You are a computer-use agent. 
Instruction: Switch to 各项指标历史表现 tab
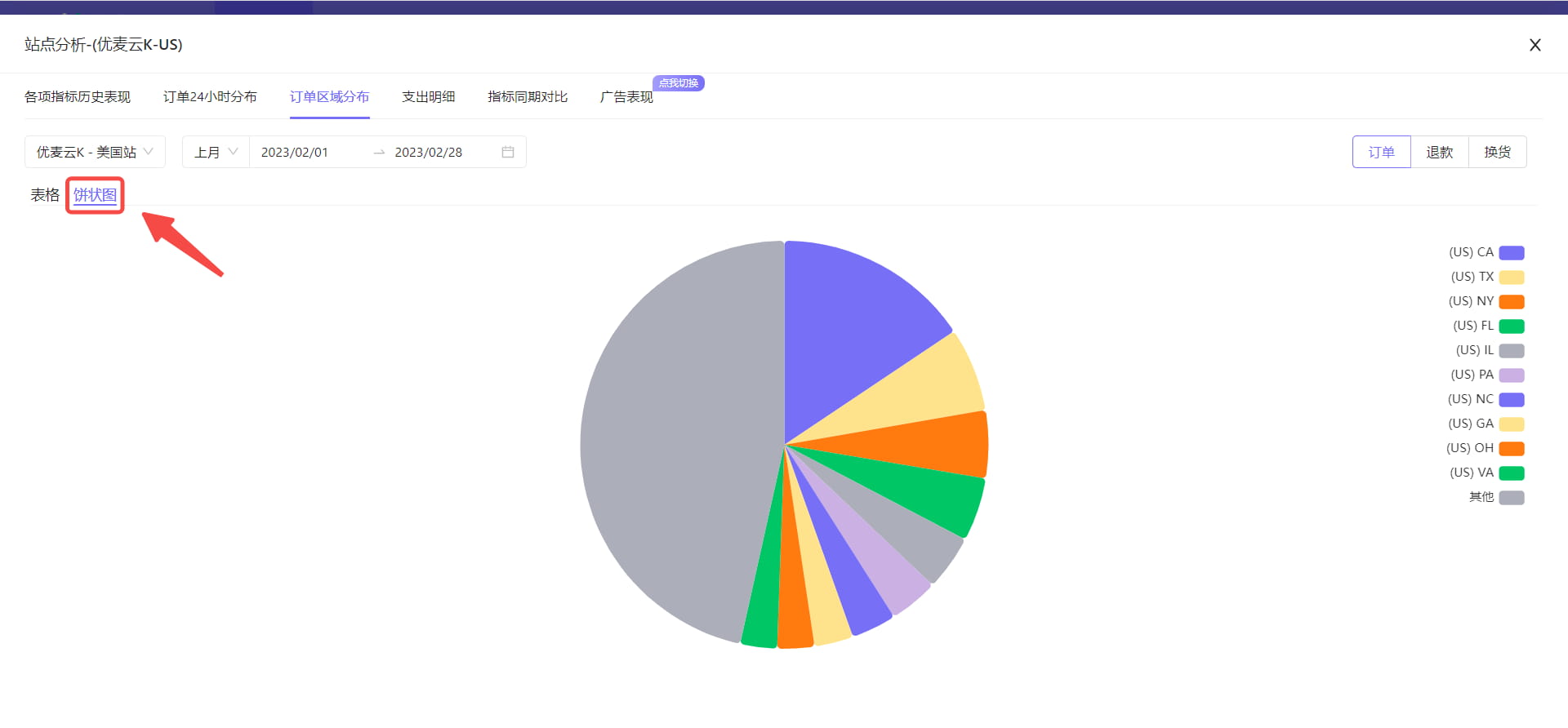coord(78,97)
